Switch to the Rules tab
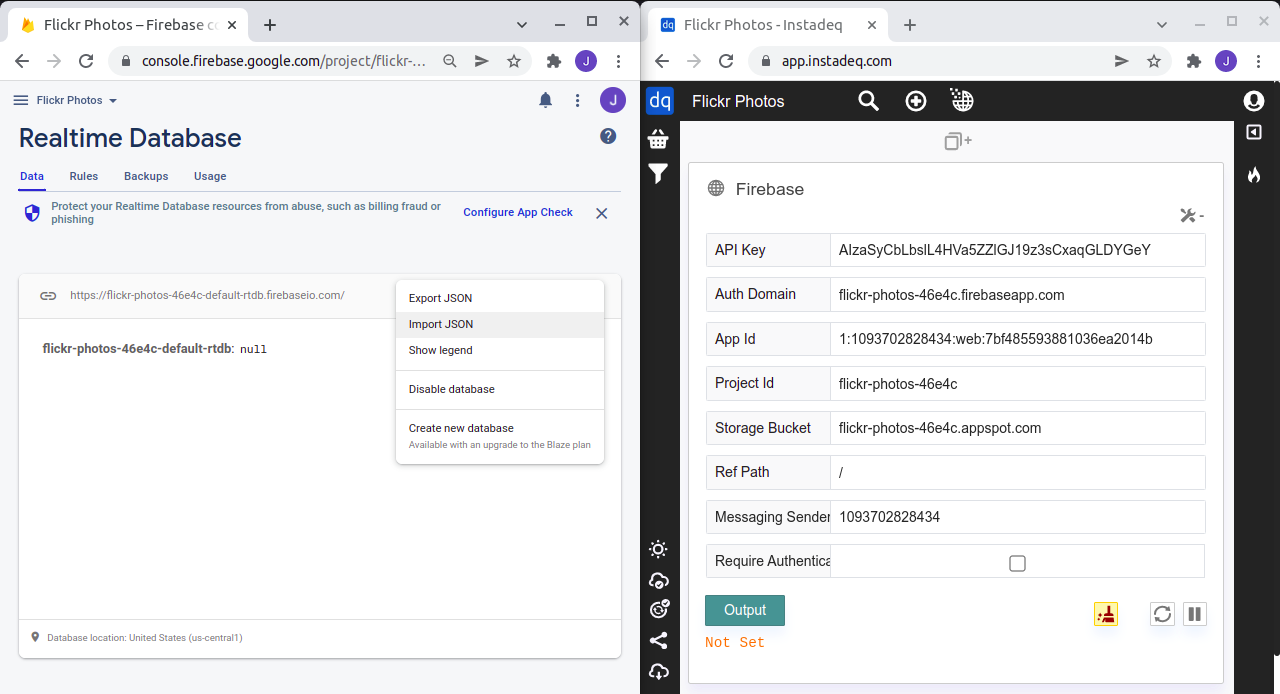 [x=84, y=176]
